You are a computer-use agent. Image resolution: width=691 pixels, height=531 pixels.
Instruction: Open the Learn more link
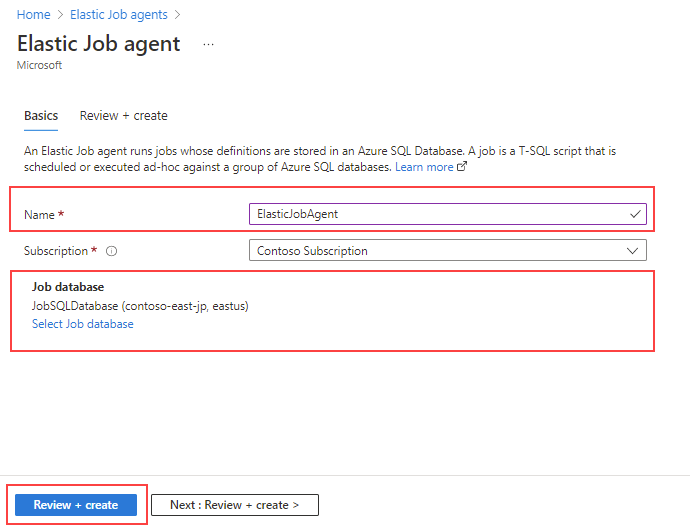tap(424, 167)
